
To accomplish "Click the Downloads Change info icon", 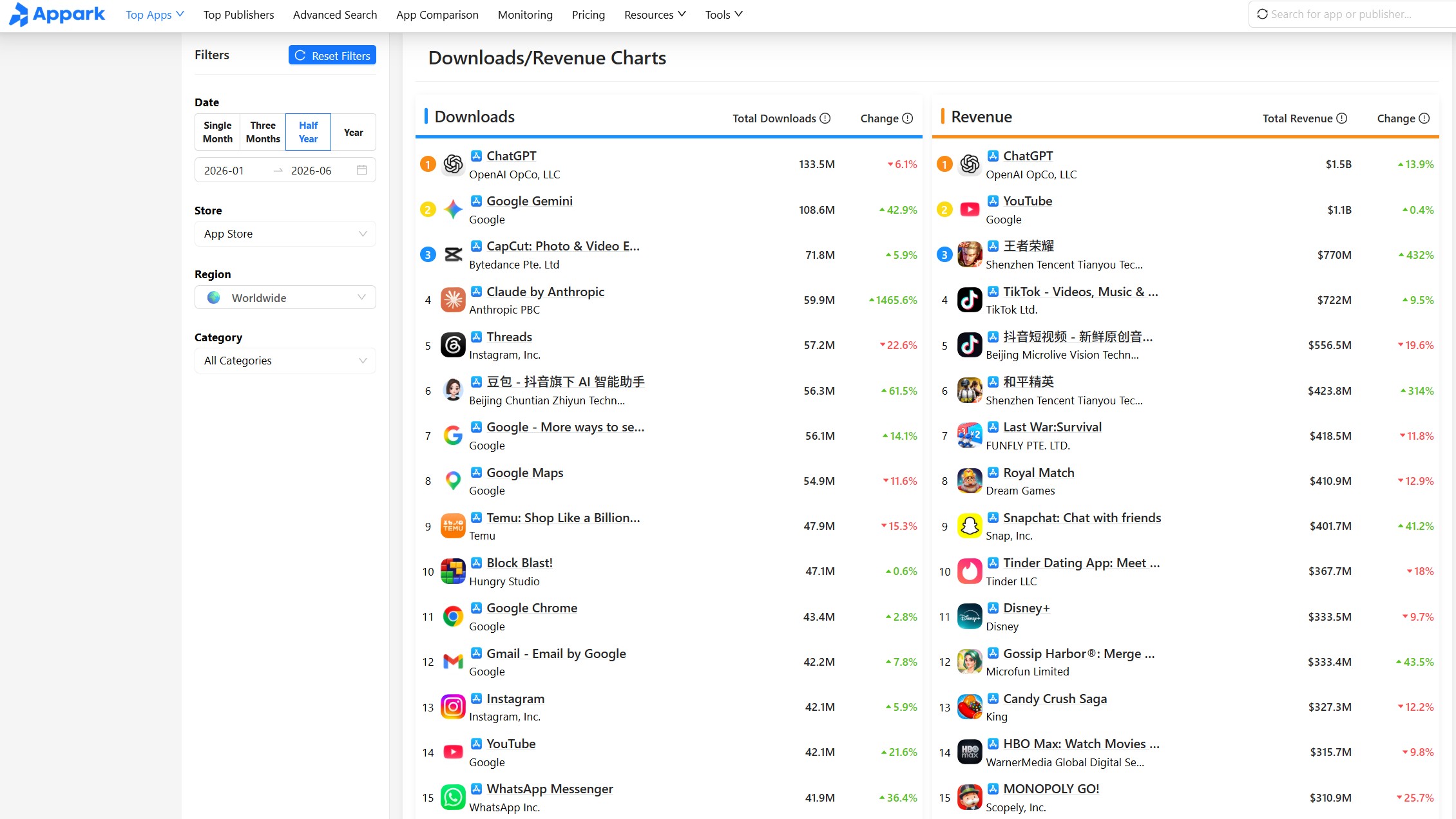I will 908,118.
